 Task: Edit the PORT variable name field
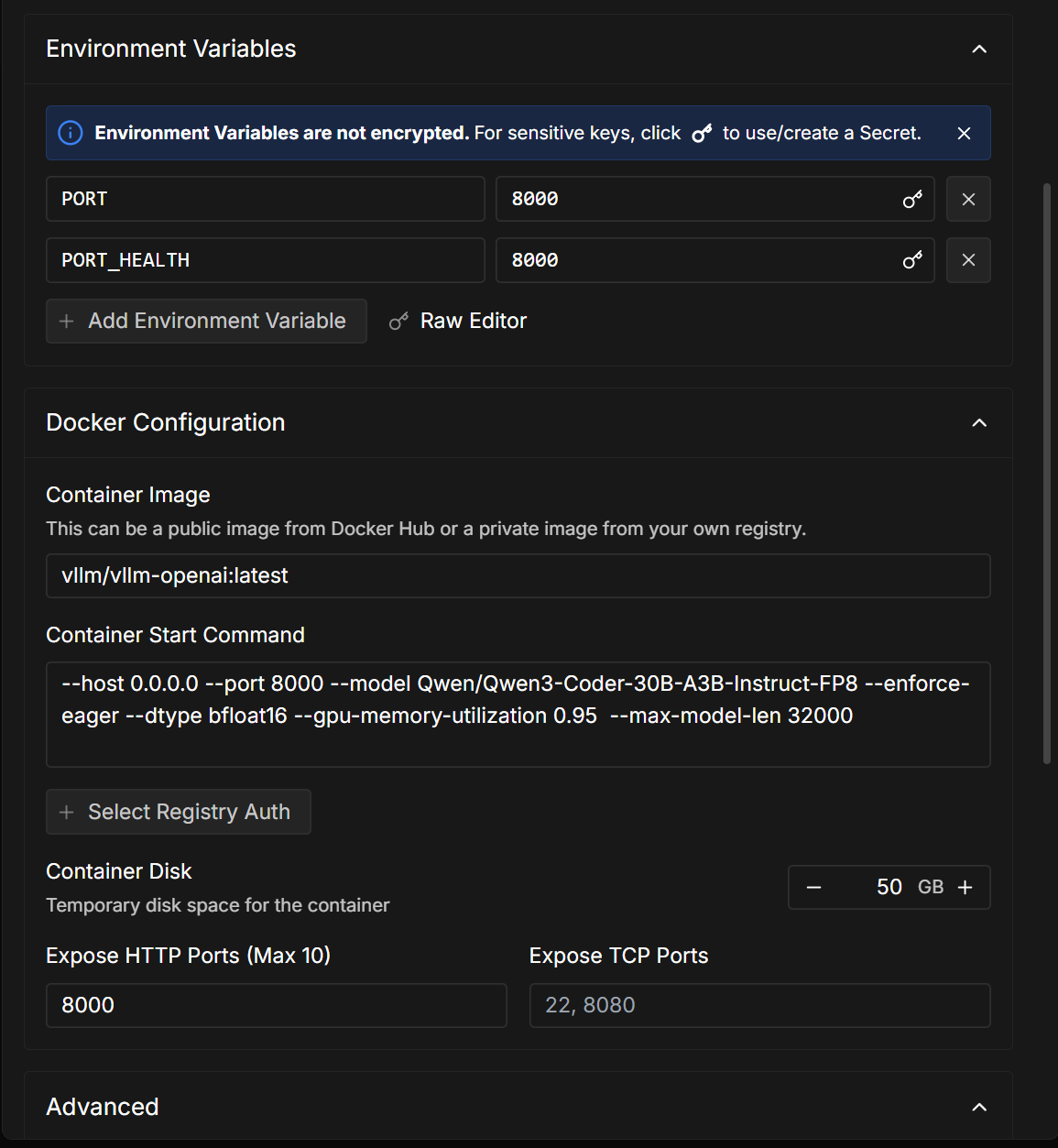(x=265, y=199)
